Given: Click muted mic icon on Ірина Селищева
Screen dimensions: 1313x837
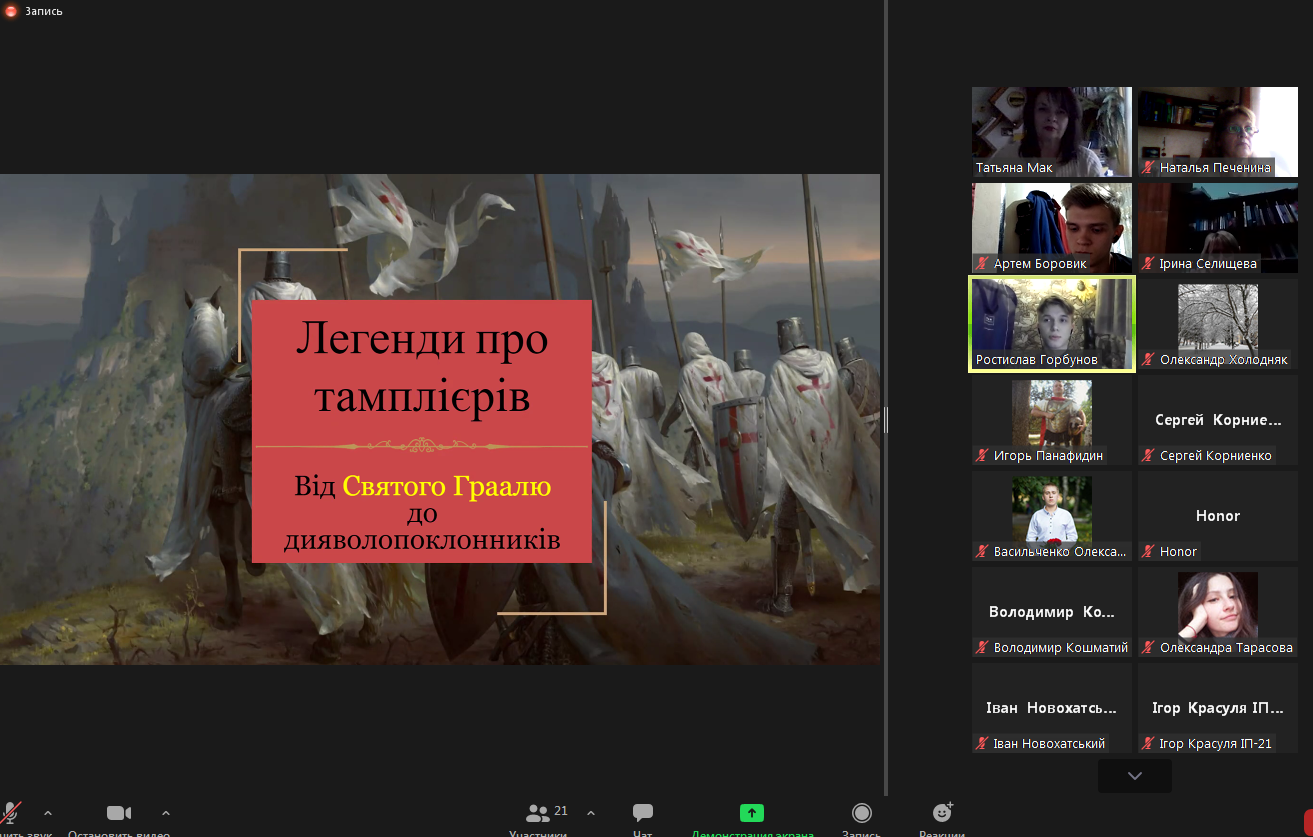Looking at the screenshot, I should (x=1149, y=264).
